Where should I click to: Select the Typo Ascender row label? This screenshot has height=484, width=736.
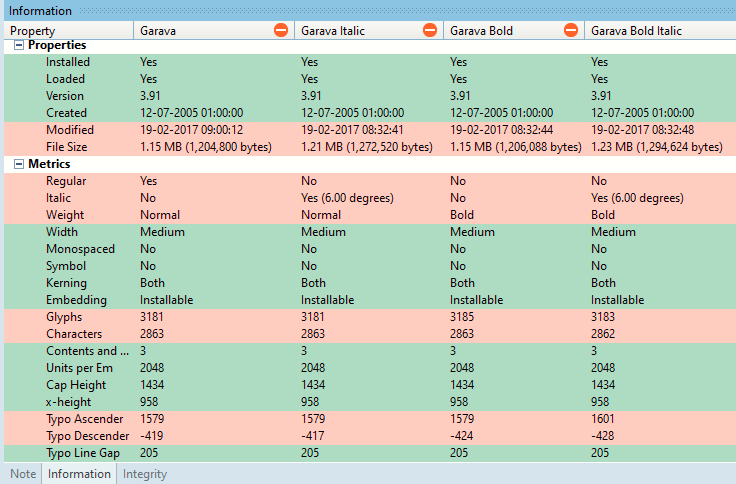point(84,419)
